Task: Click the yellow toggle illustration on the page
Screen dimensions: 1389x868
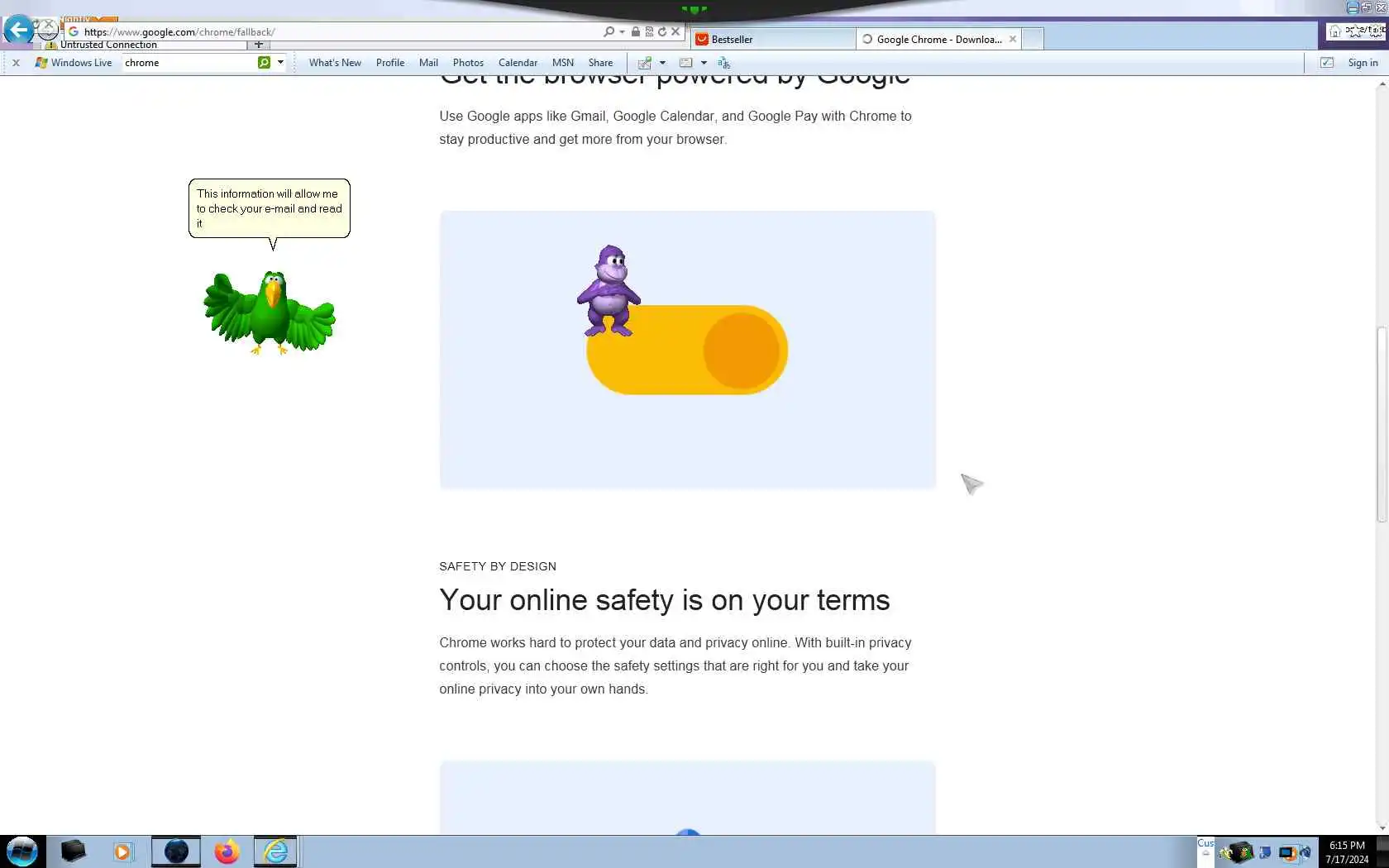Action: tap(687, 350)
